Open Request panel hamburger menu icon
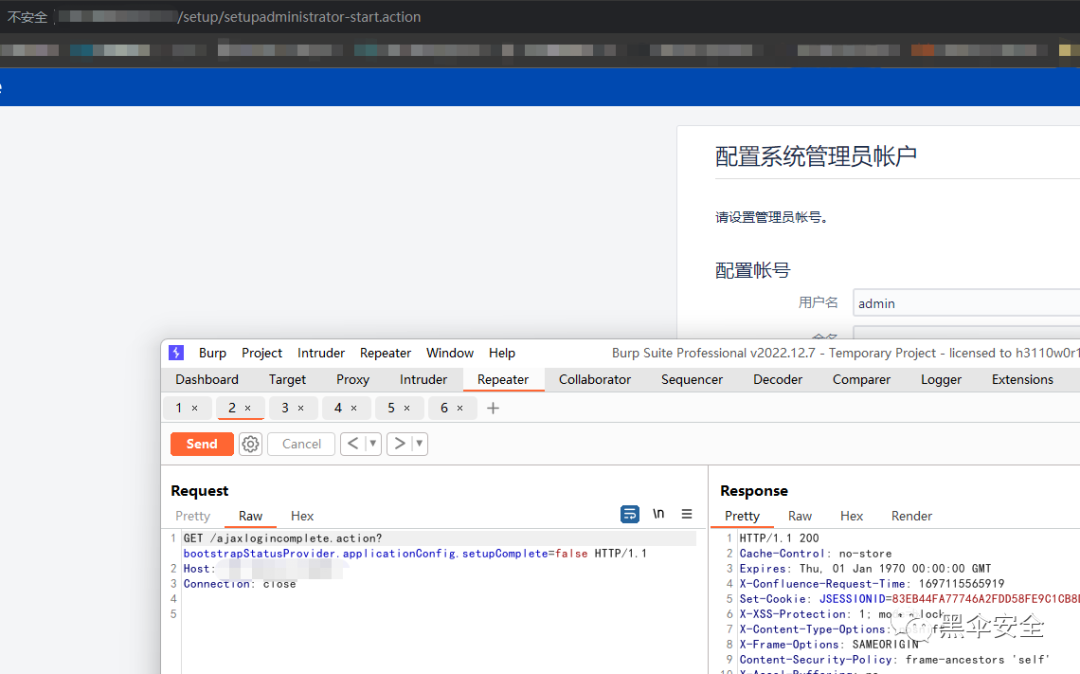 [x=687, y=514]
